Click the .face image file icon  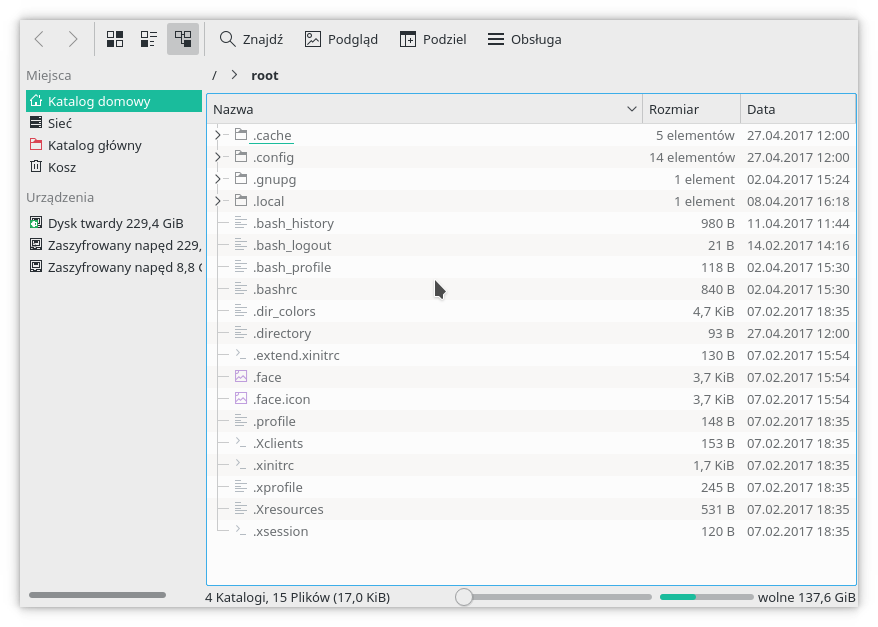[x=241, y=377]
